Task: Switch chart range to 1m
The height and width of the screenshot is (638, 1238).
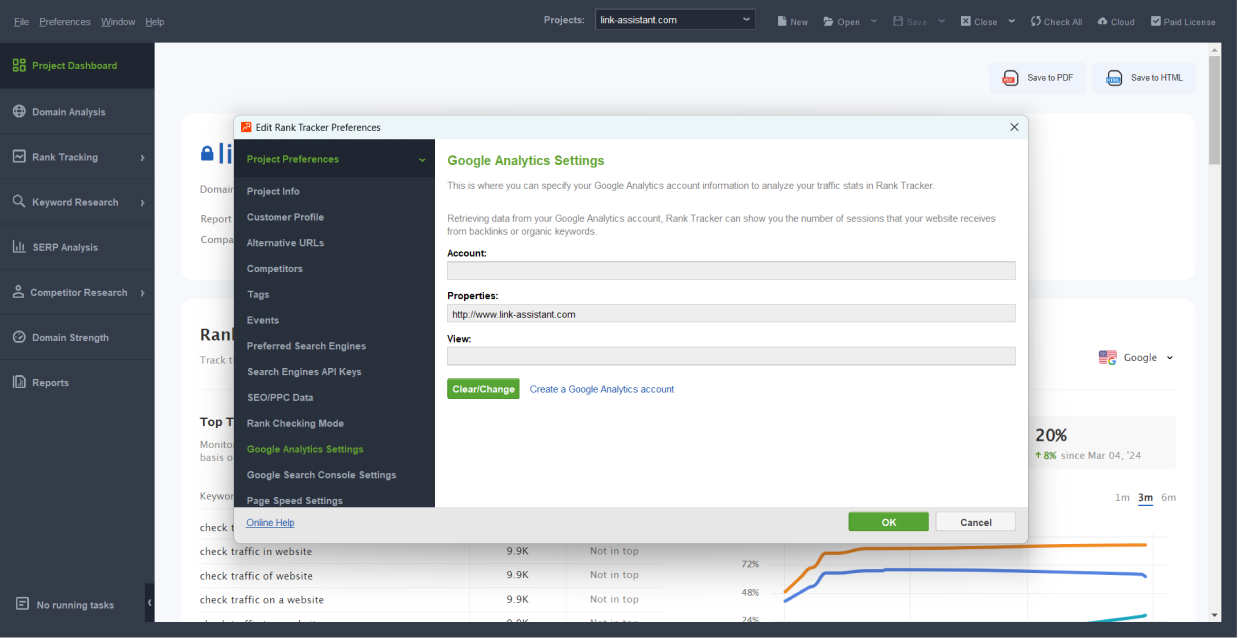Action: 1122,498
